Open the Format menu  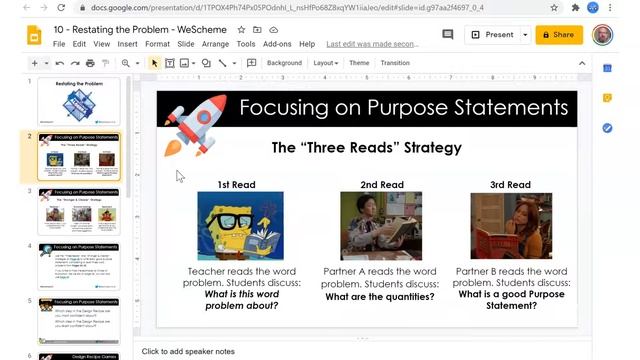(157, 44)
